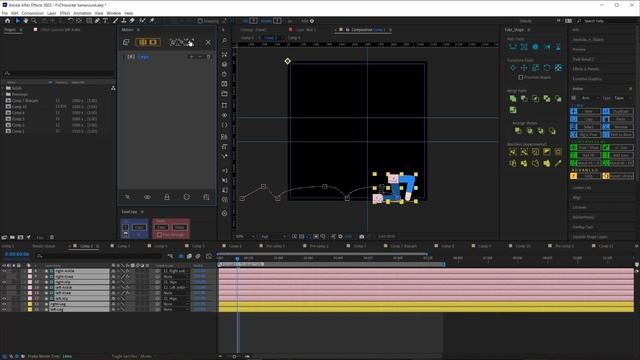
Task: Open the viewer magnification percentage dropdown
Action: pyautogui.click(x=245, y=236)
